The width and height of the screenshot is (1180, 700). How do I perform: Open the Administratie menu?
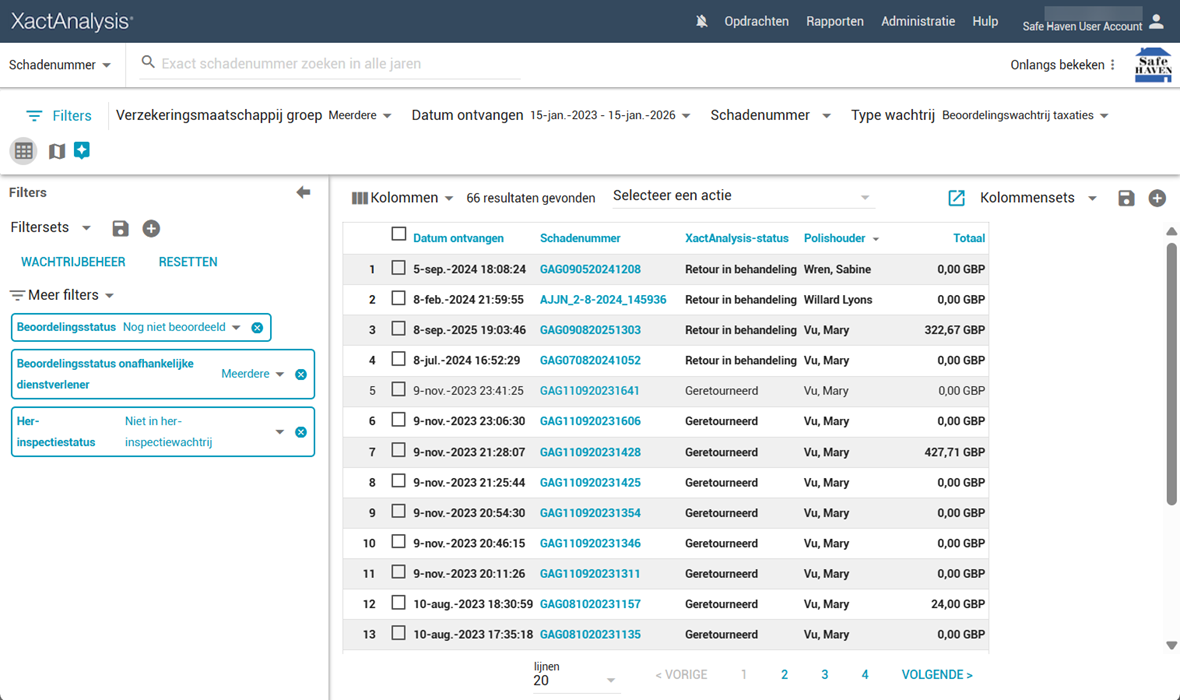[917, 22]
